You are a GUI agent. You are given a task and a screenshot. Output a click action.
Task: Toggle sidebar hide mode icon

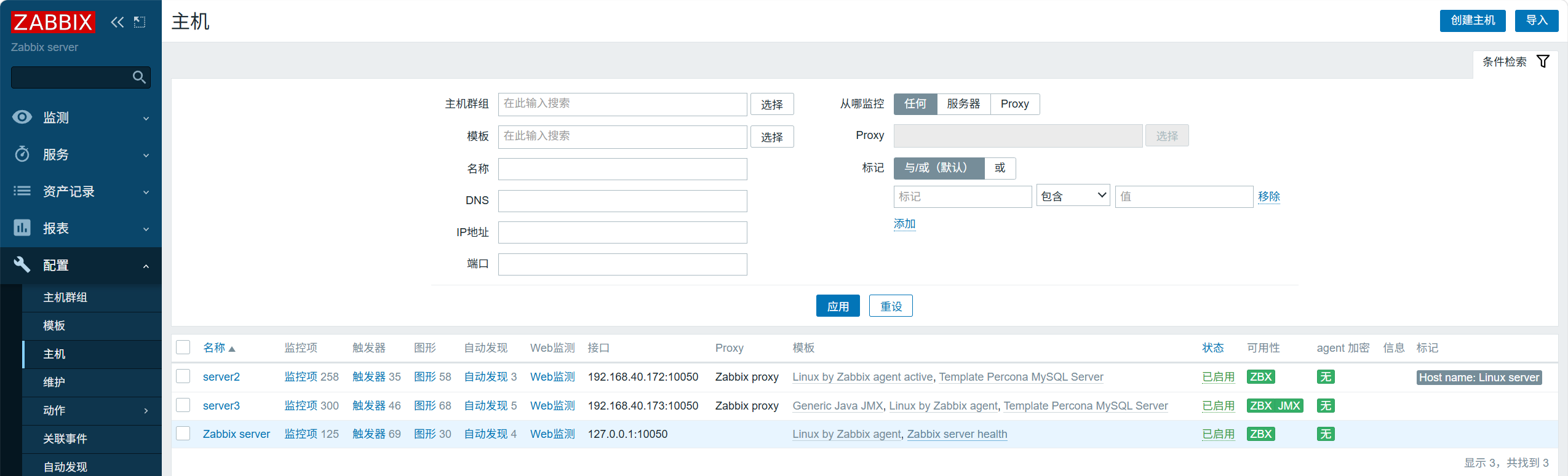(x=140, y=22)
